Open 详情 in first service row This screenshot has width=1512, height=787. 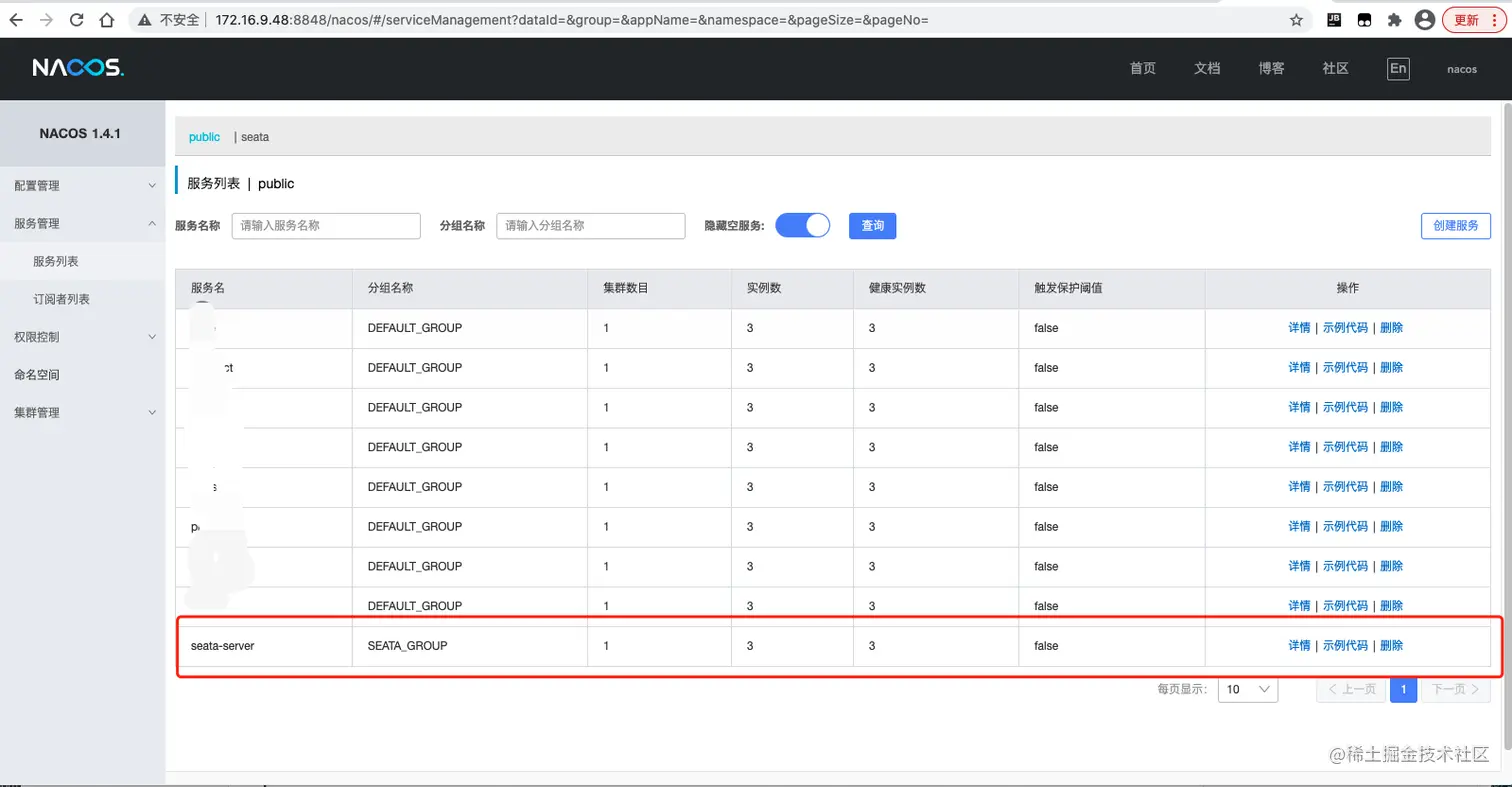point(1299,328)
